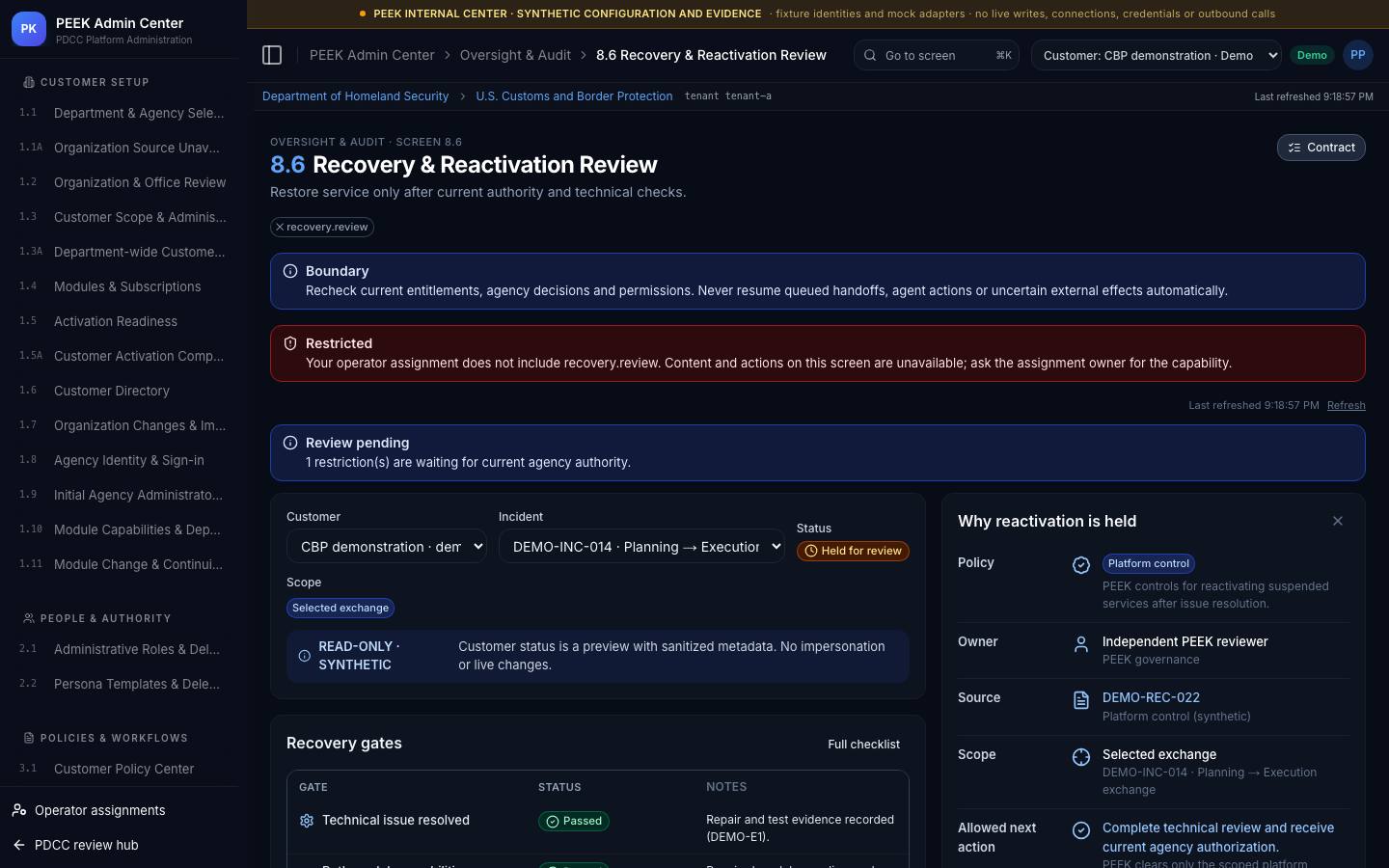Click the Oversight & Audit breadcrumb
This screenshot has height=868, width=1389.
click(x=515, y=55)
